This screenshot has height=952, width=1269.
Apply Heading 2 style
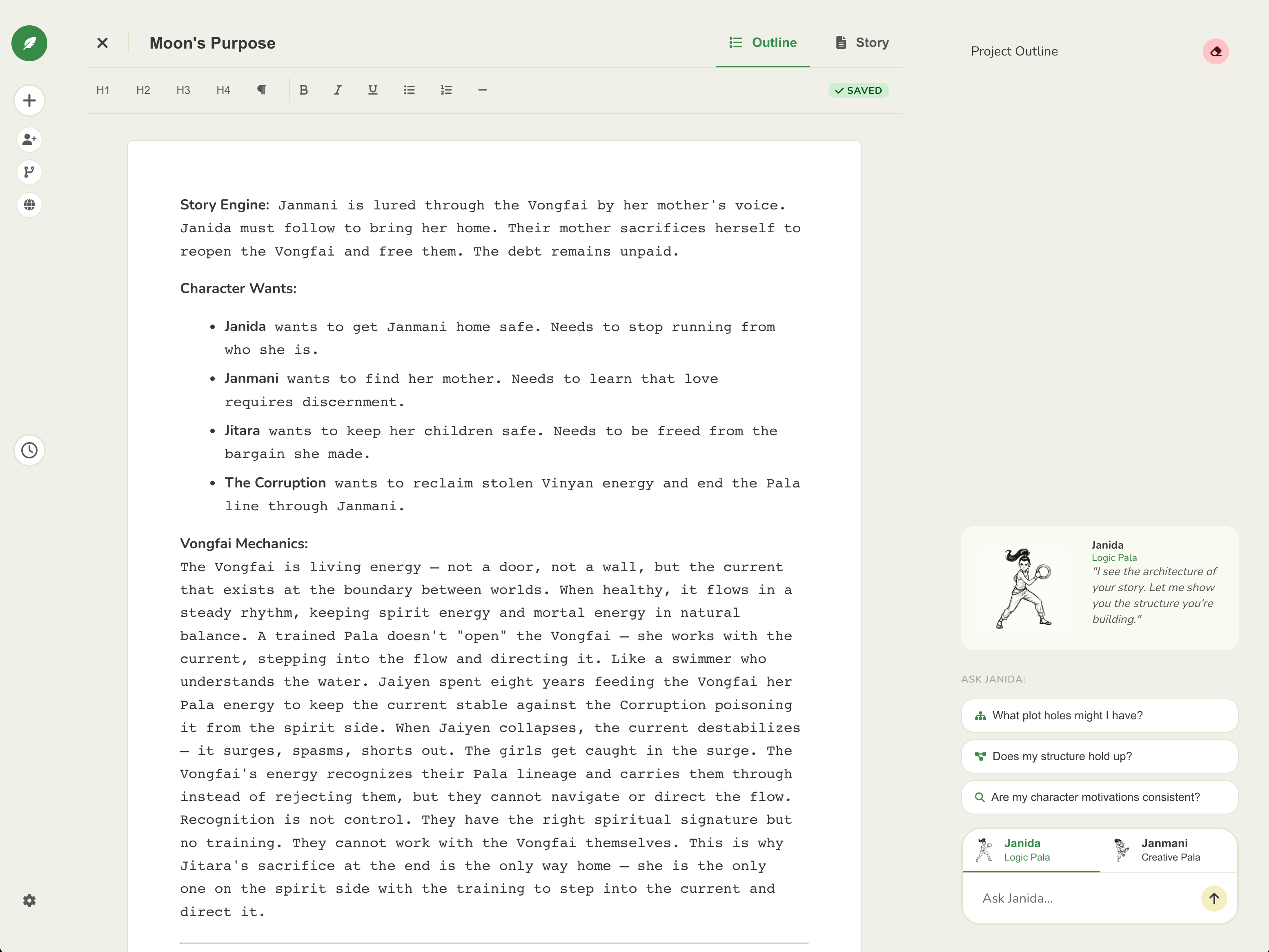point(143,90)
